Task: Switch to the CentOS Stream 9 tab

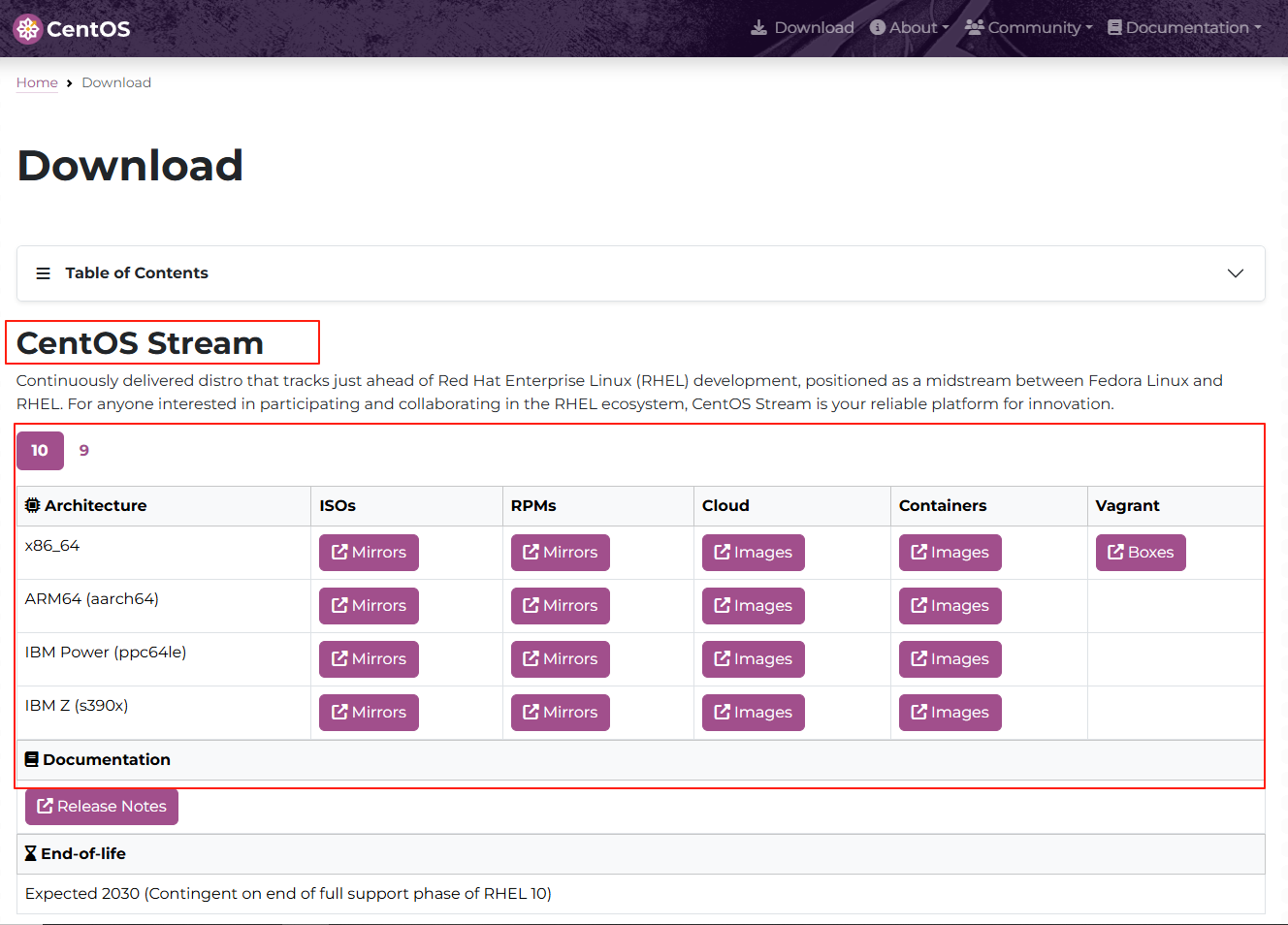Action: tap(84, 451)
